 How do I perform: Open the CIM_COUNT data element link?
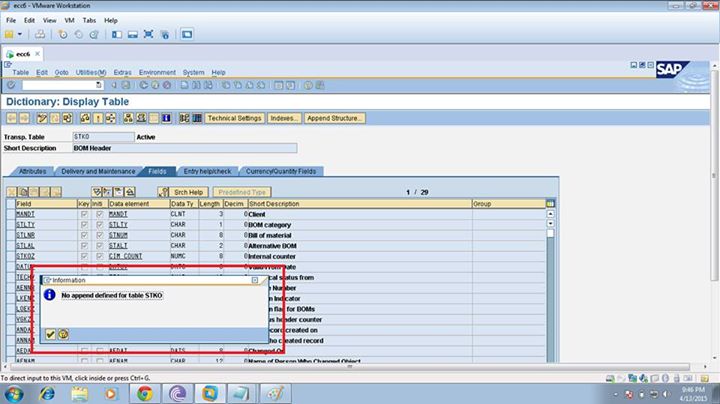coord(125,256)
